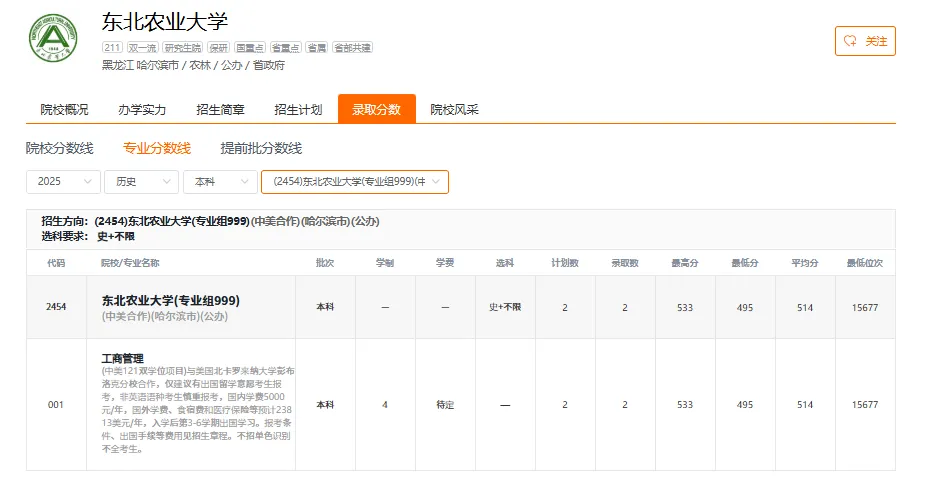Click the 最低分 column header

coord(744,263)
